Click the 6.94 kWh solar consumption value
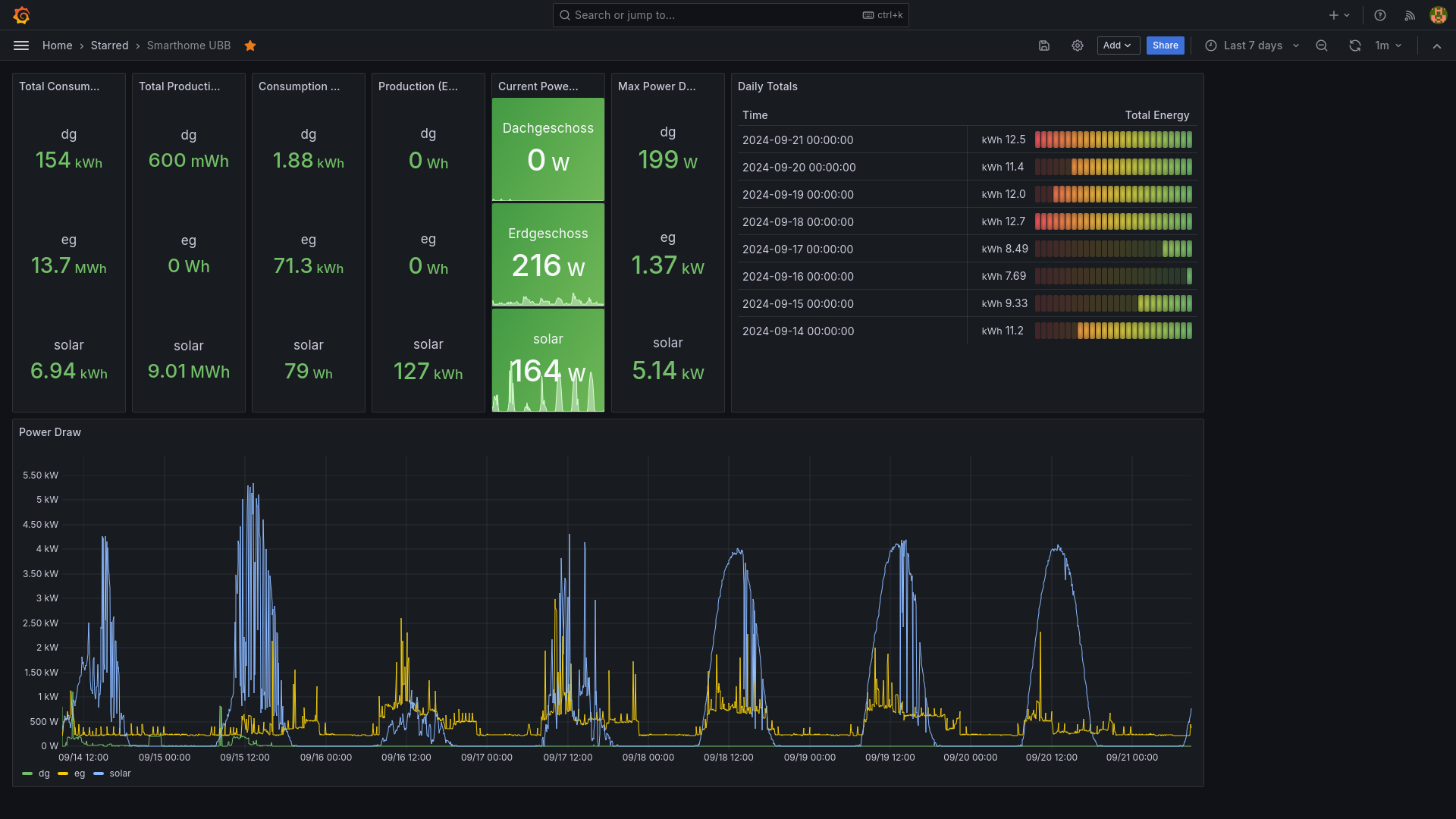The height and width of the screenshot is (819, 1456). click(69, 372)
